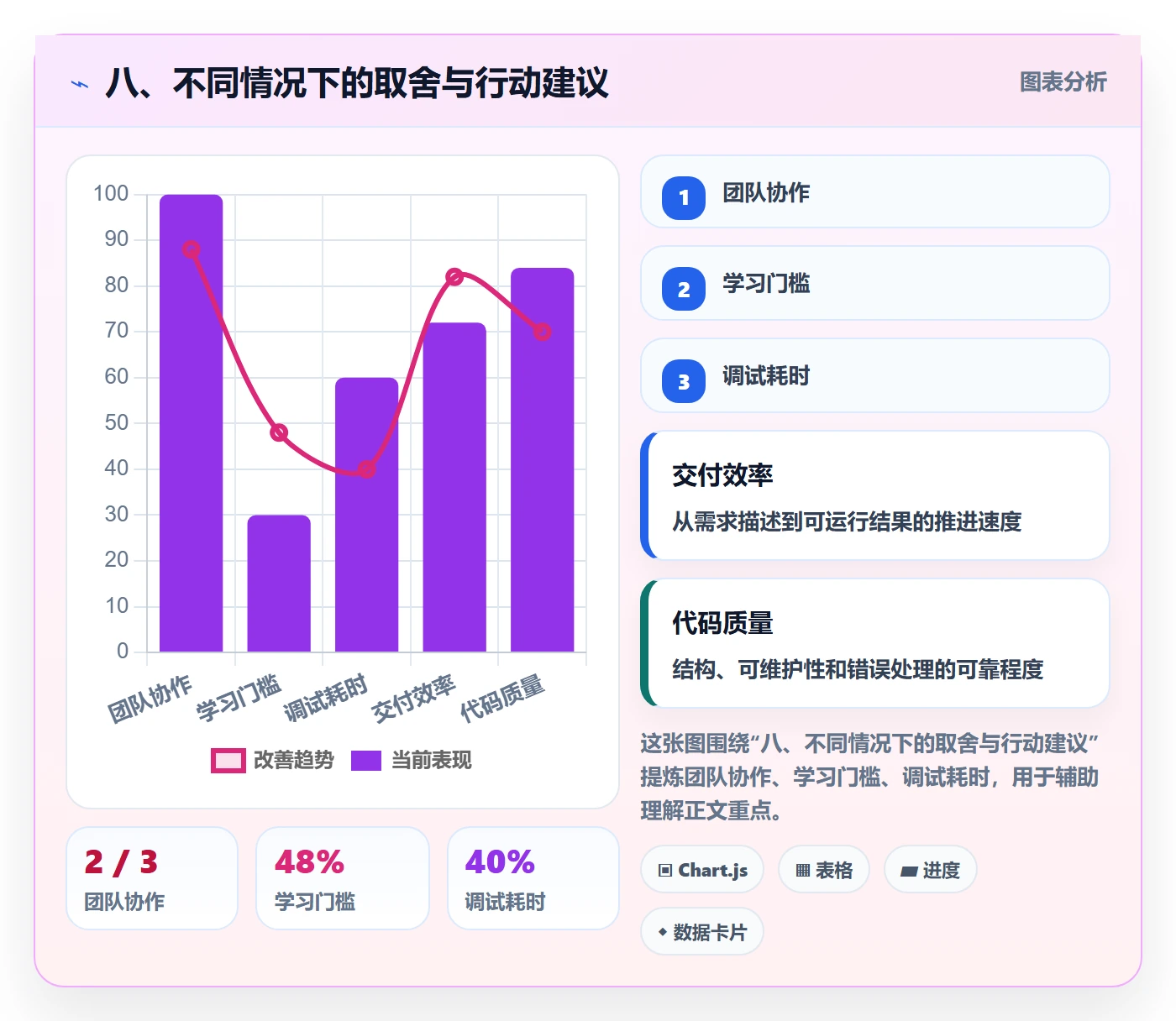Click the blue number 1 badge
This screenshot has width=1176, height=1021.
tap(684, 197)
